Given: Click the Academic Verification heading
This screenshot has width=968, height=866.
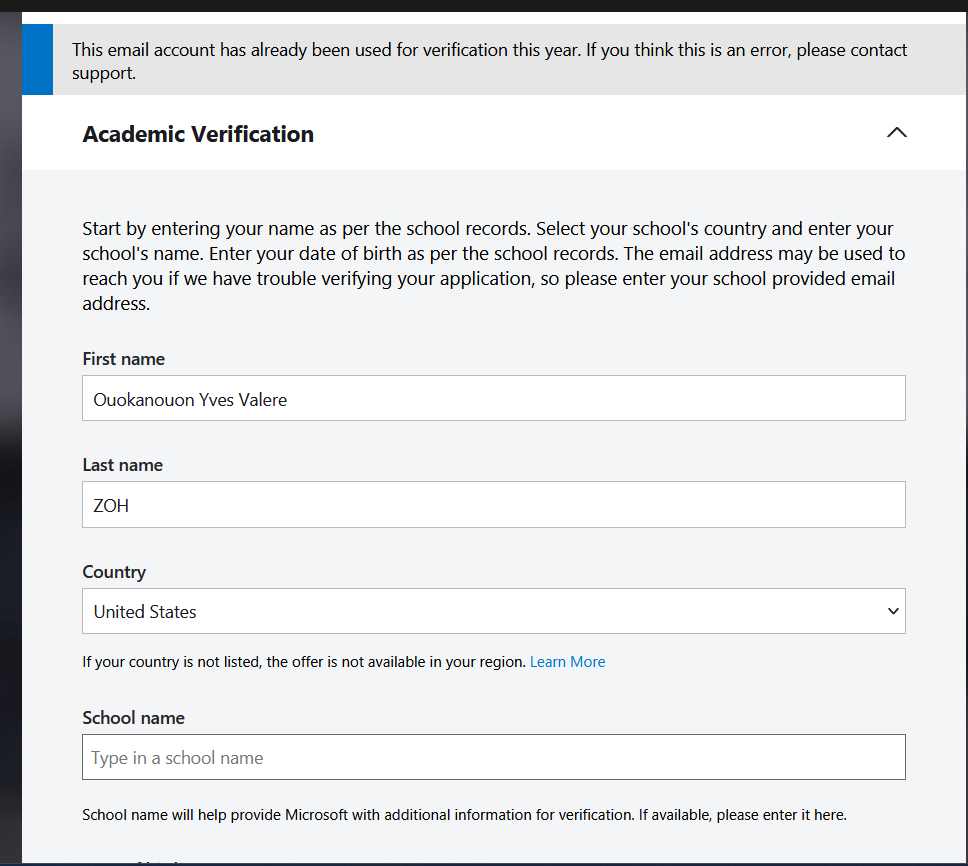Looking at the screenshot, I should [x=198, y=134].
